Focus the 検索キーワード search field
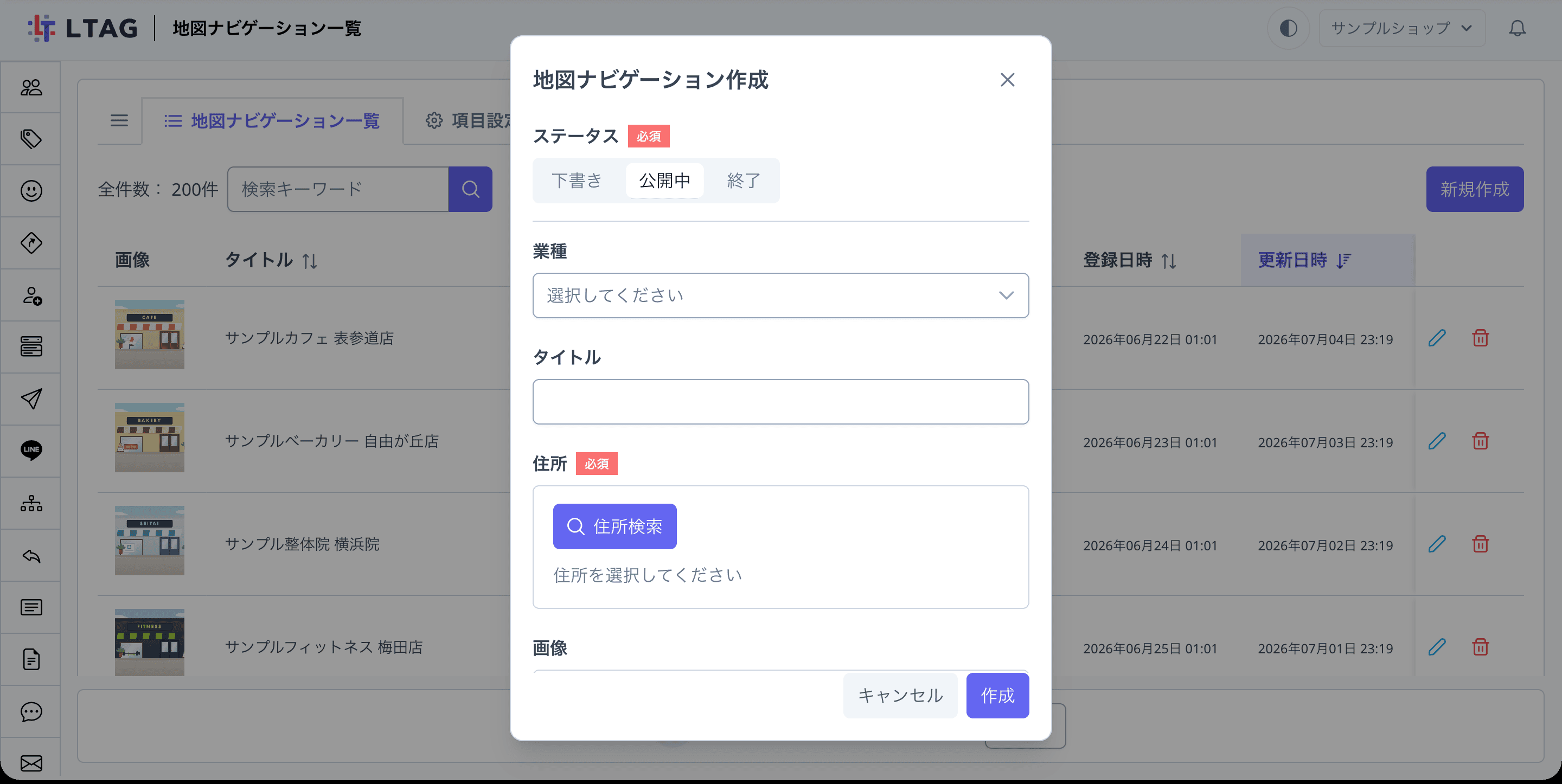This screenshot has height=784, width=1562. tap(338, 189)
